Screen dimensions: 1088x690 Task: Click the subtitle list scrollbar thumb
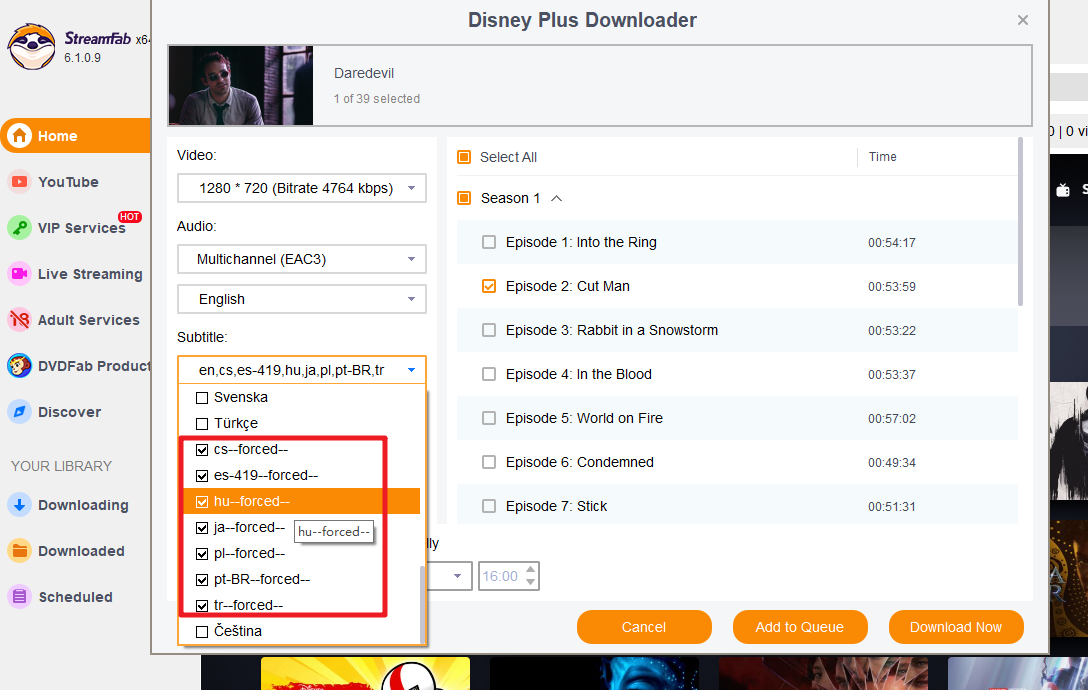pos(421,604)
